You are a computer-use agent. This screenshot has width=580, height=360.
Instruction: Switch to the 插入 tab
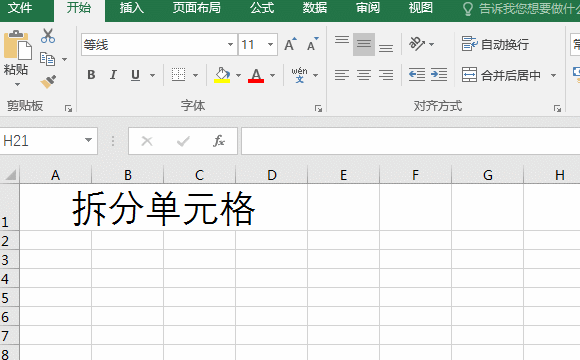(131, 8)
